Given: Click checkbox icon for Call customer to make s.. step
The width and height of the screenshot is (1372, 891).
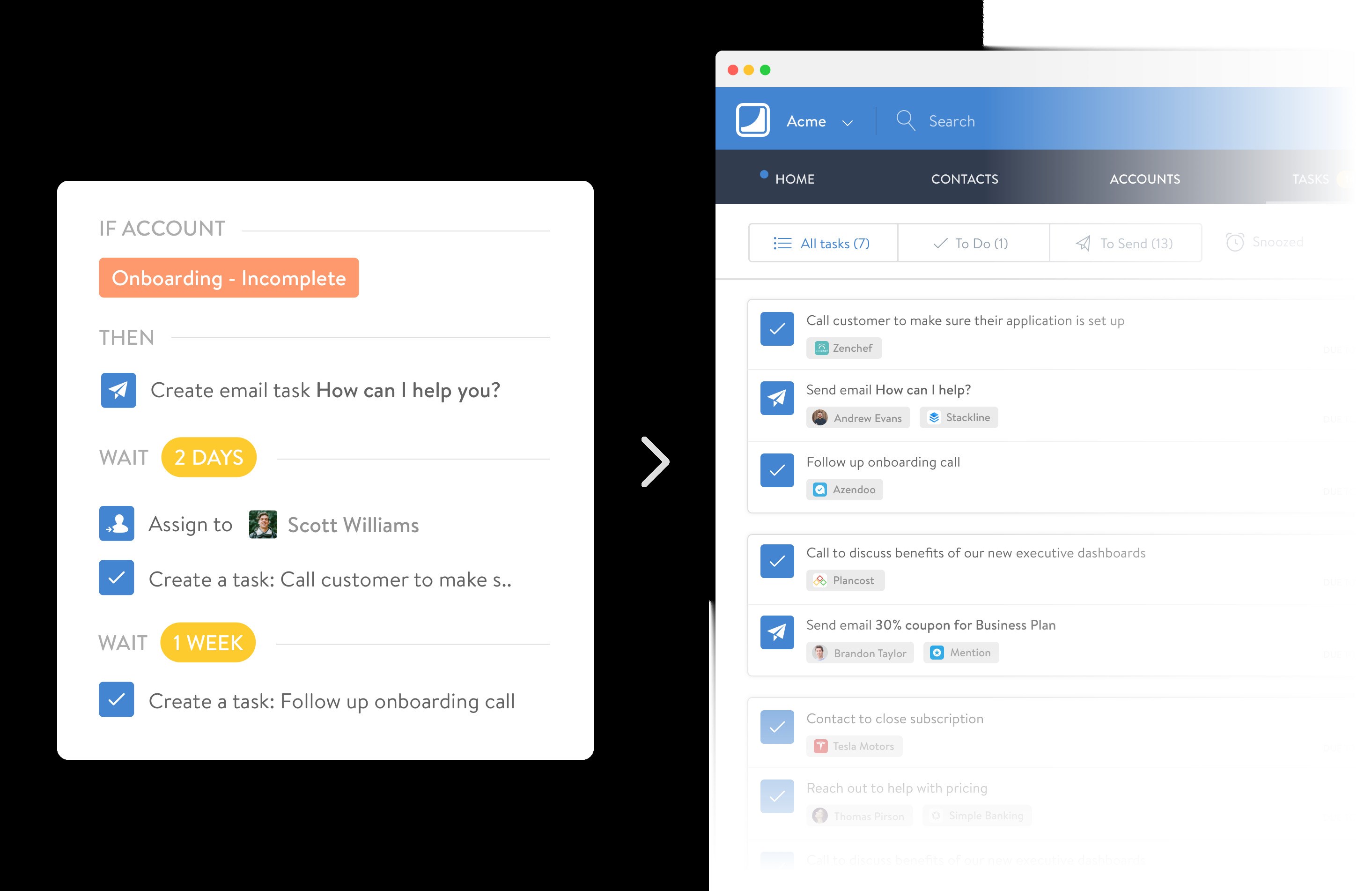Looking at the screenshot, I should click(116, 578).
